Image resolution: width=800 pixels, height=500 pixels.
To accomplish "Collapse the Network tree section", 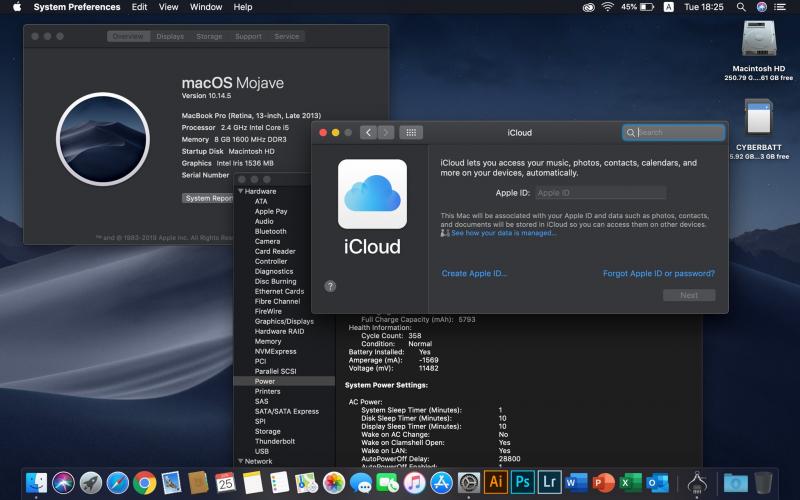I will click(240, 461).
